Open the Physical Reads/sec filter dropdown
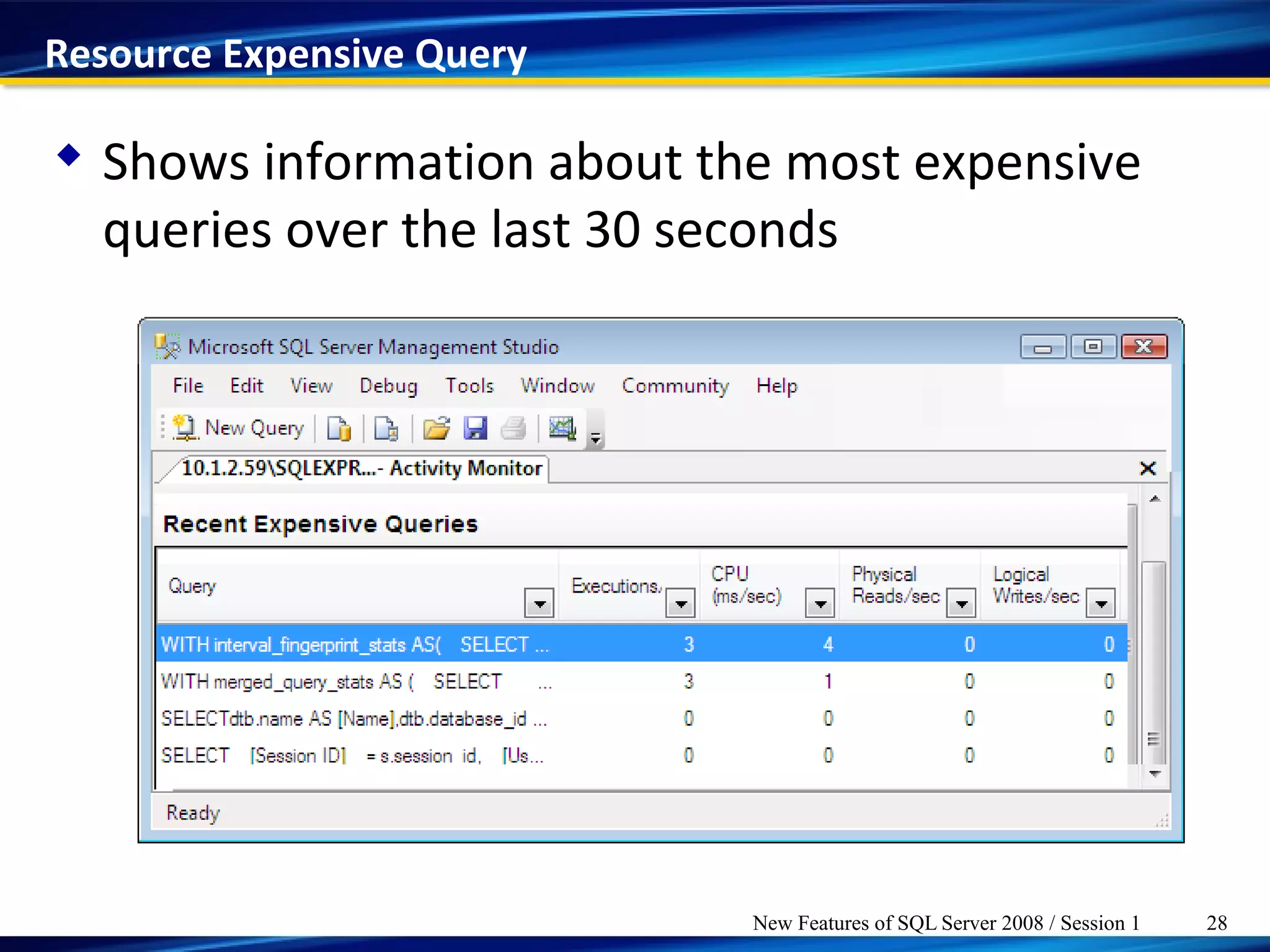Image resolution: width=1270 pixels, height=952 pixels. click(961, 603)
